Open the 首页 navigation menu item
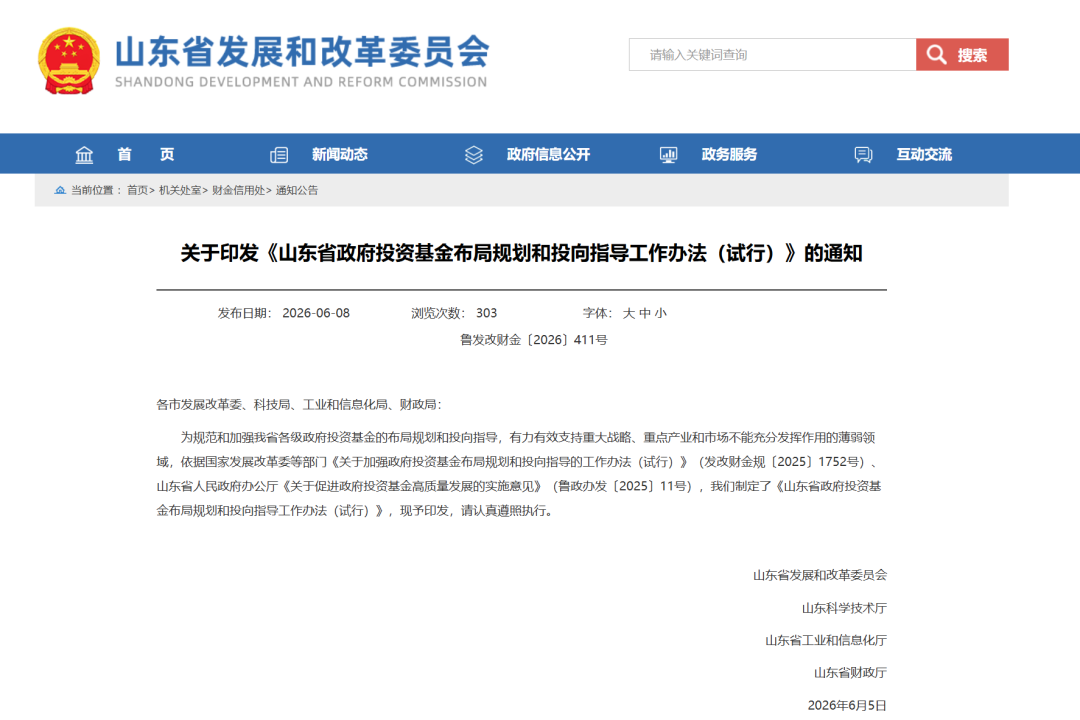The height and width of the screenshot is (720, 1080). (x=145, y=154)
